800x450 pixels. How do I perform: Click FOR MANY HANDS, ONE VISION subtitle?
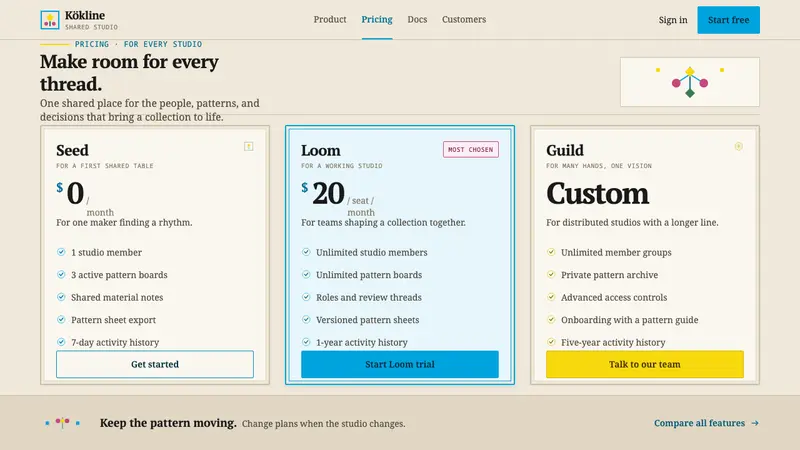tap(598, 166)
